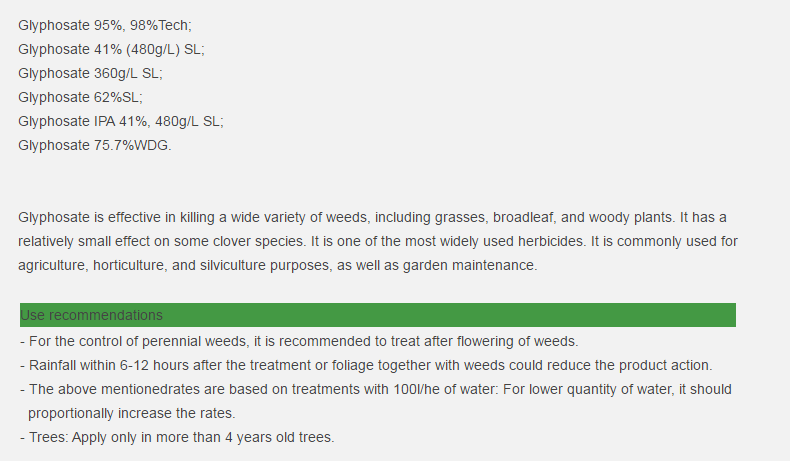Click the 'Glyphosate 41% (480g/L) SL' line
Viewport: 790px width, 461px height.
coord(111,49)
